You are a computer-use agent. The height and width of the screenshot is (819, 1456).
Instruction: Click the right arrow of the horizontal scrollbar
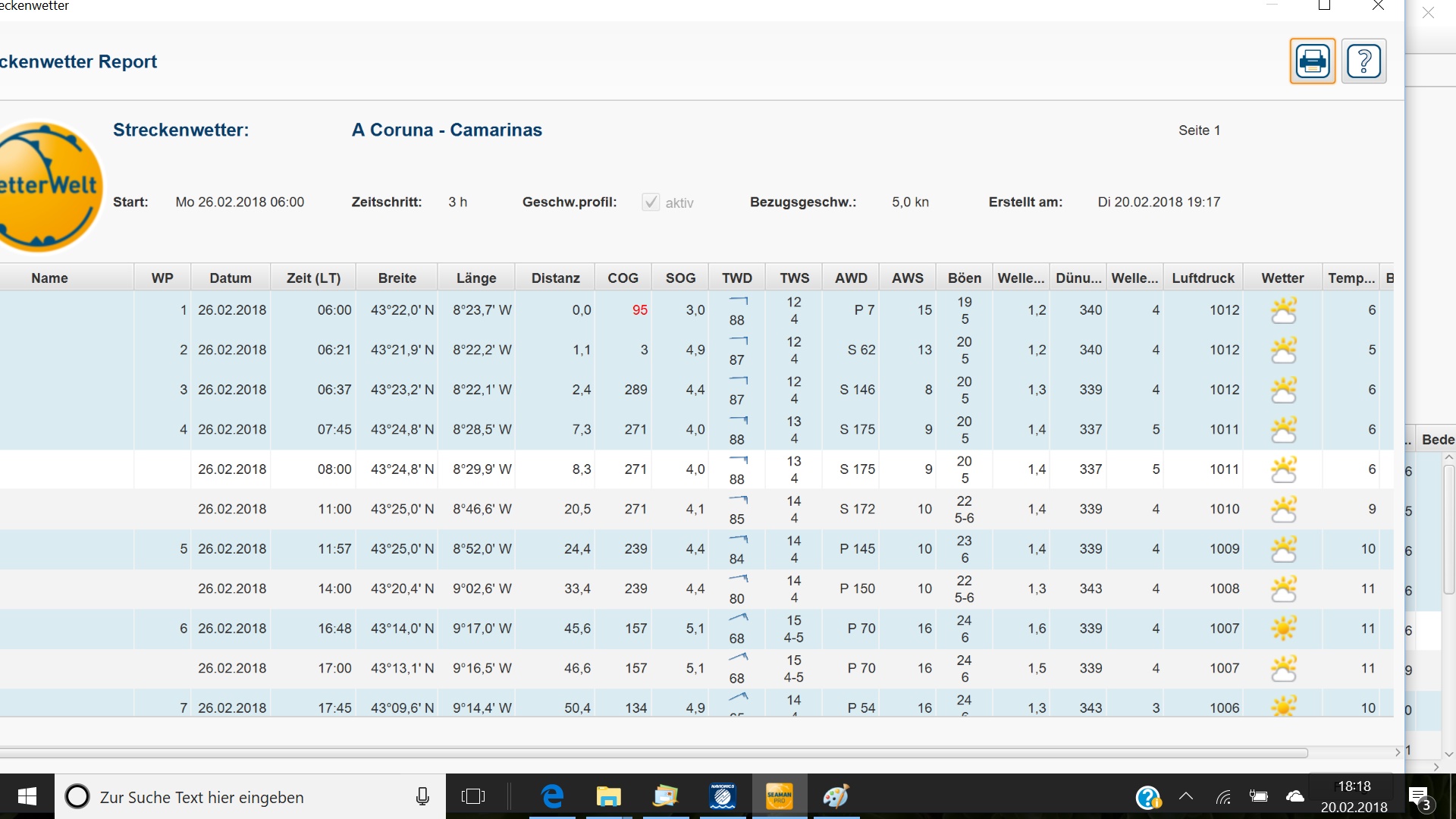coord(1397,752)
